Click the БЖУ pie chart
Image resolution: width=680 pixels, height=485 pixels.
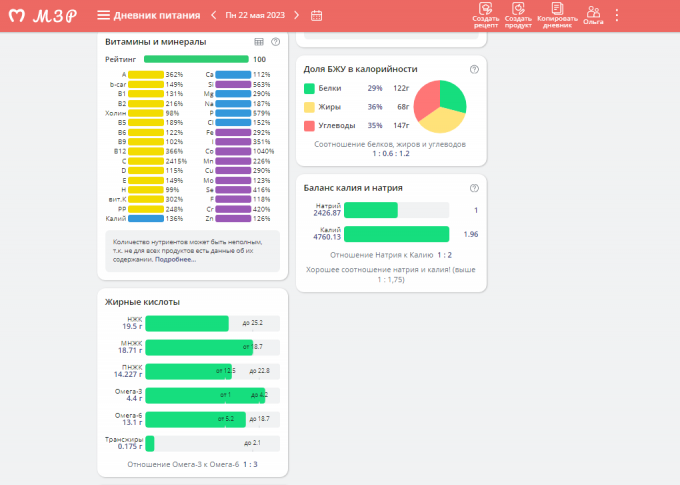click(440, 106)
